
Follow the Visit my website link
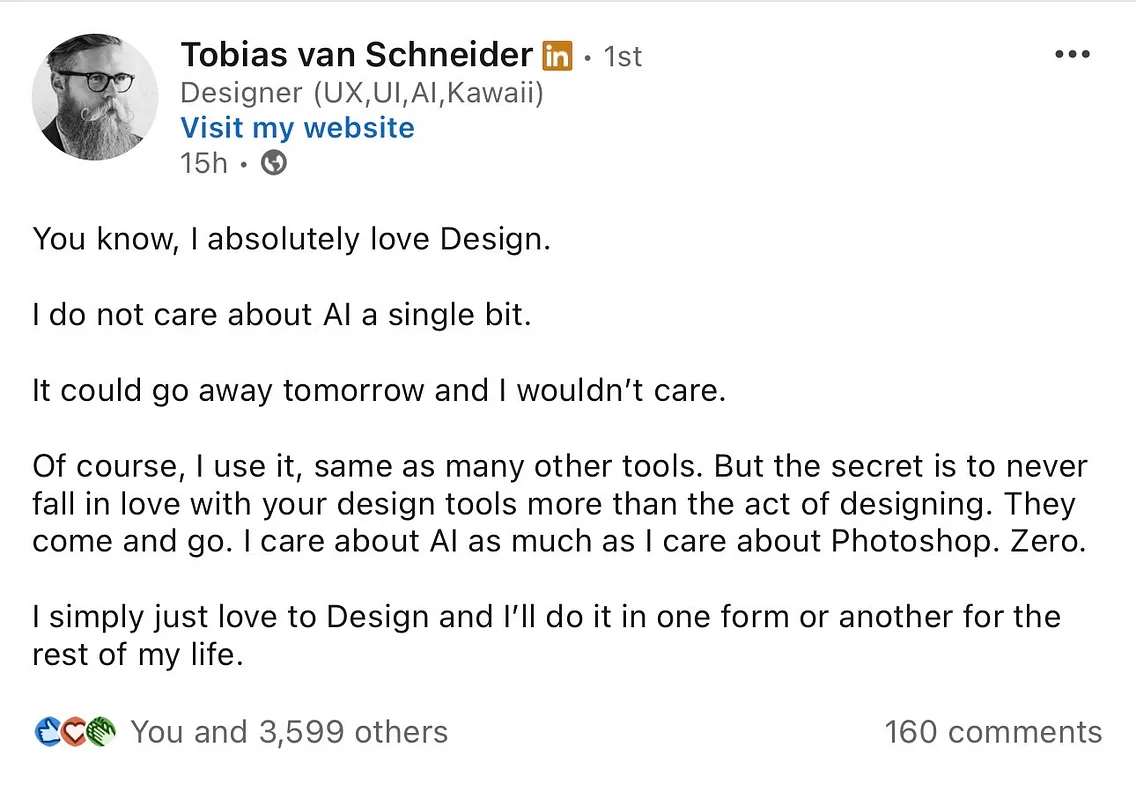pos(297,128)
